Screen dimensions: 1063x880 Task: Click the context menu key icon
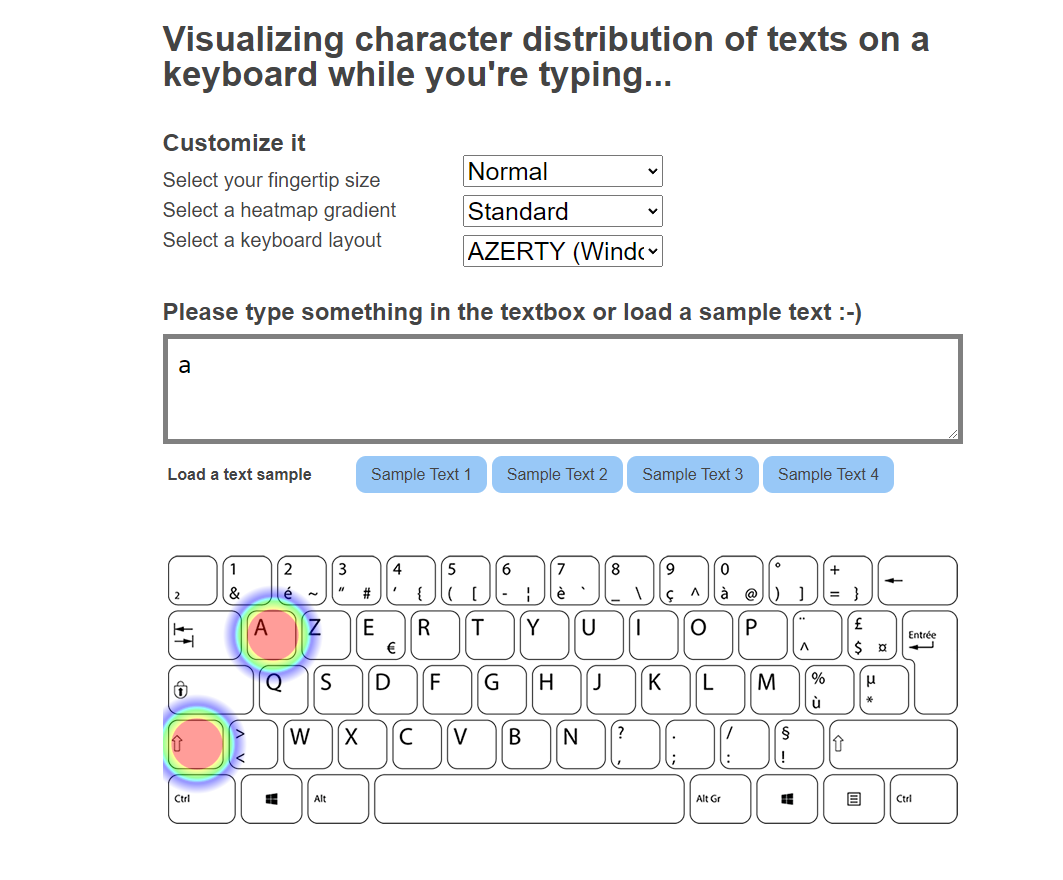[854, 799]
